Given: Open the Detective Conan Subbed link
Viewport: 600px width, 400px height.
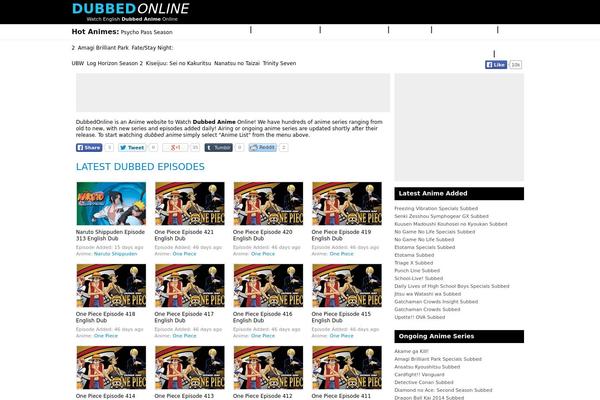Looking at the screenshot, I should (424, 382).
